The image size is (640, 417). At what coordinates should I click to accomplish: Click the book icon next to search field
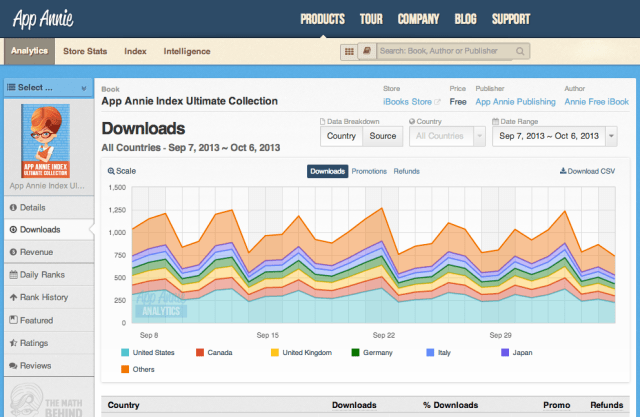pos(367,51)
